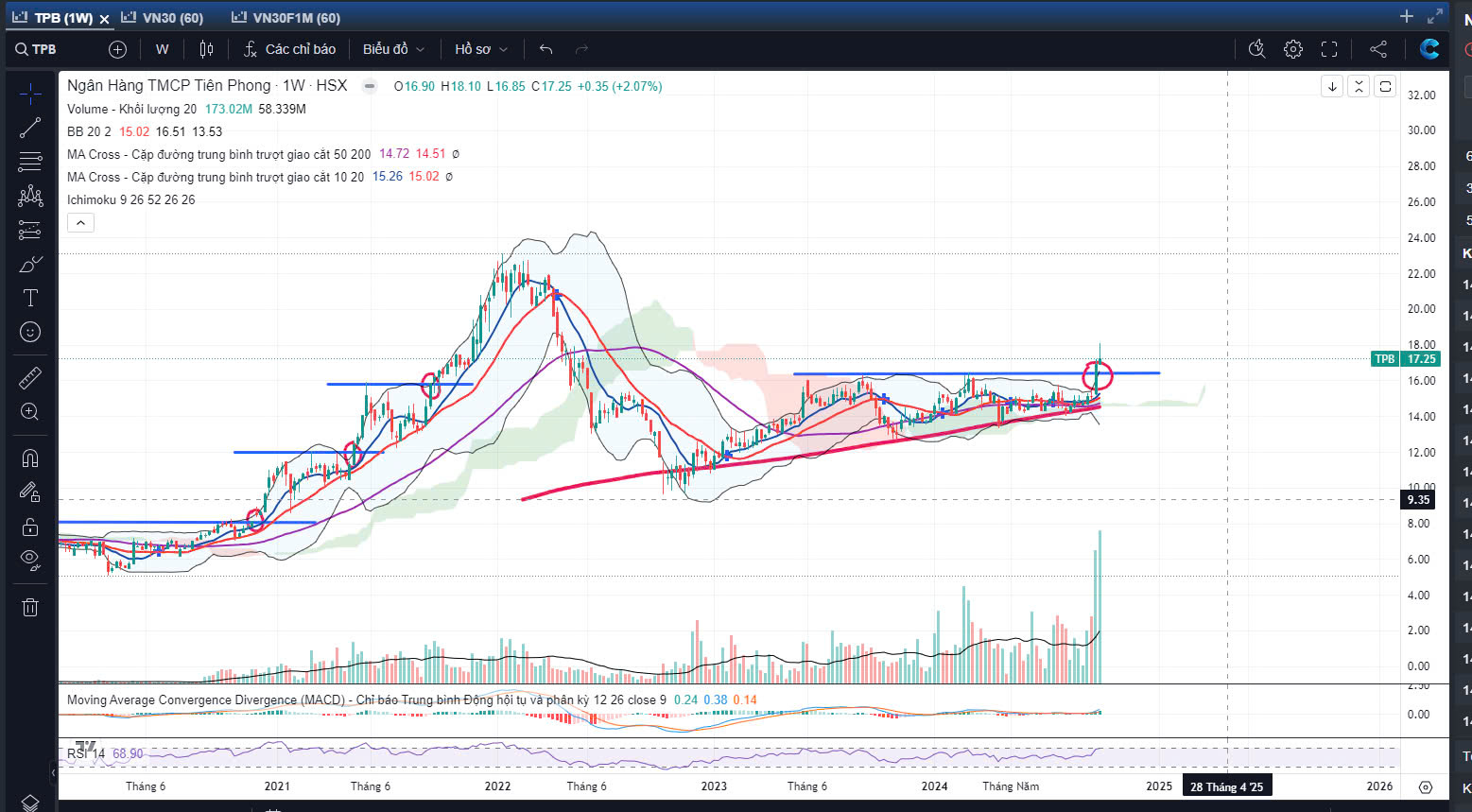Open the emoji icons tool
The width and height of the screenshot is (1472, 812).
[30, 332]
